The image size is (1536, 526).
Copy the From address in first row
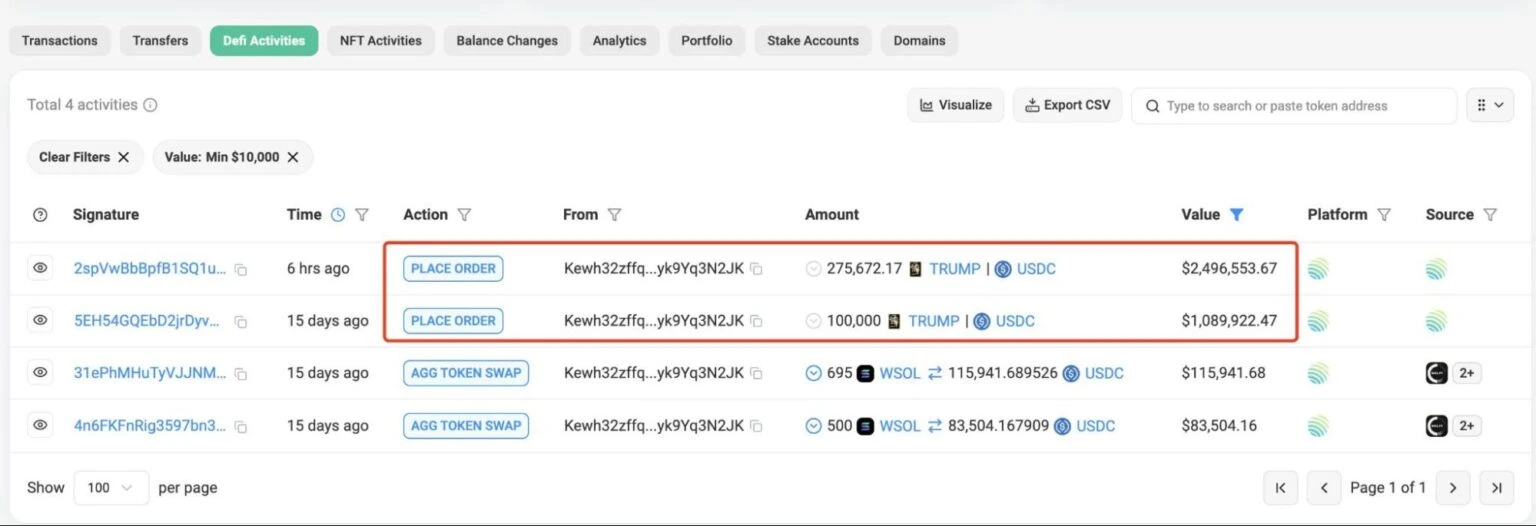757,269
